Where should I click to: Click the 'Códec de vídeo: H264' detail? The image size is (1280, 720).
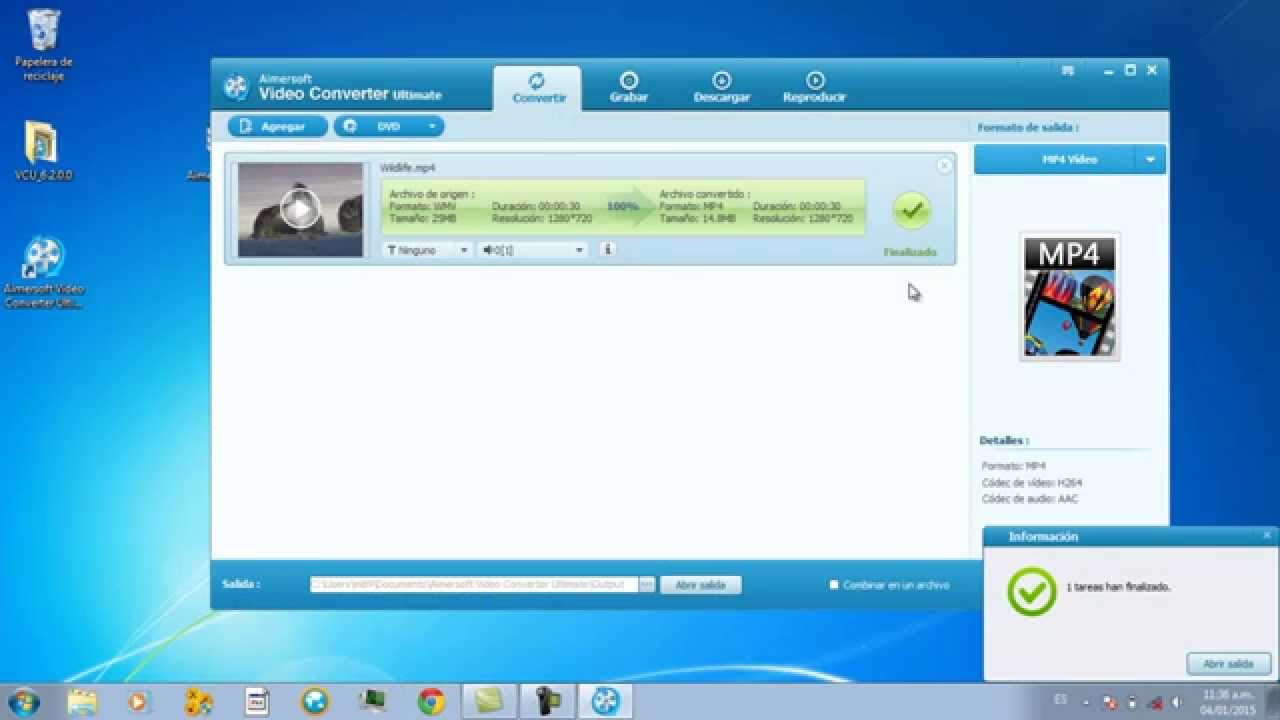[x=1032, y=482]
